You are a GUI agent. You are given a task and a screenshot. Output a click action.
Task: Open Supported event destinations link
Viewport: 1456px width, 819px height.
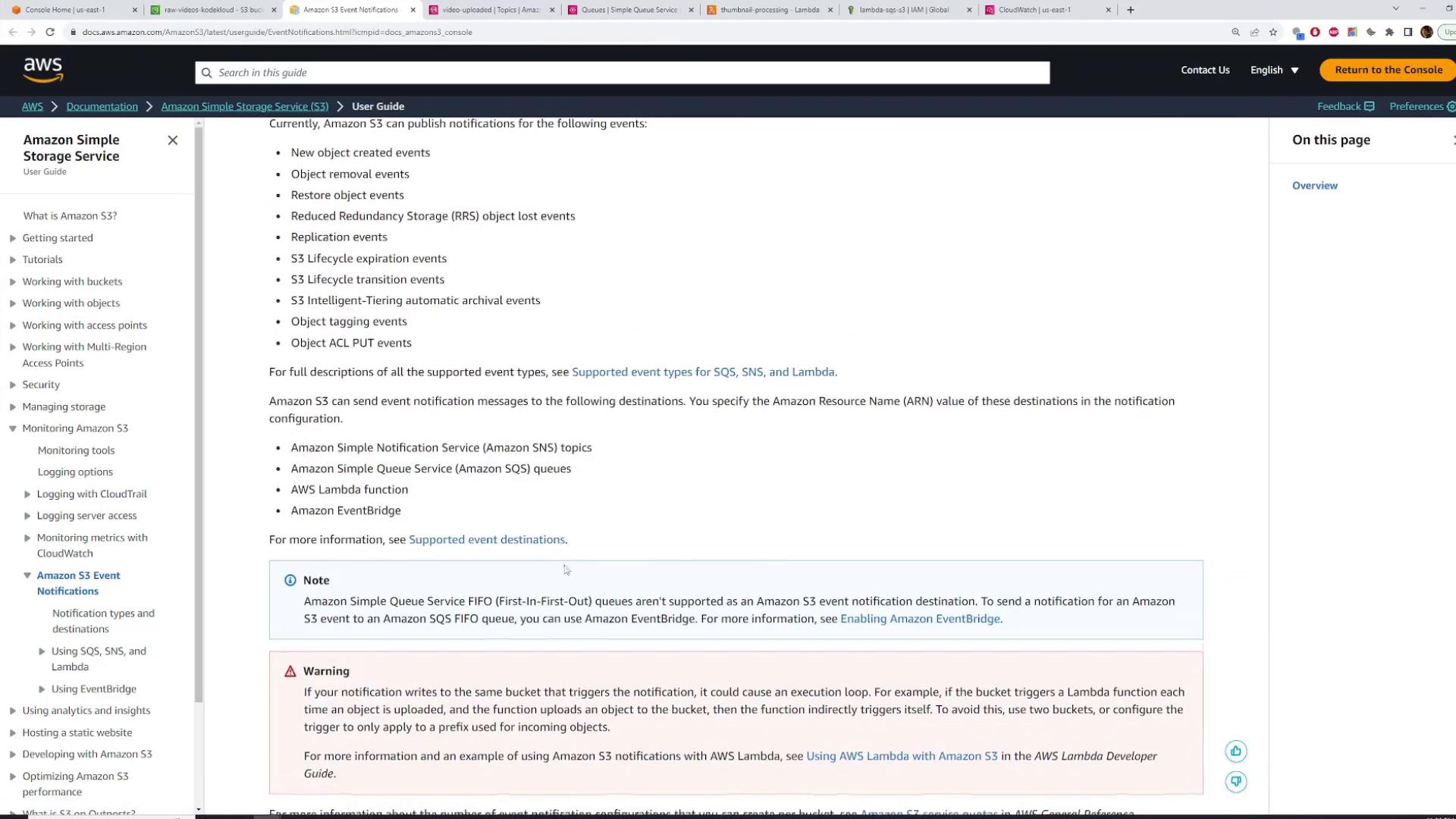point(487,540)
